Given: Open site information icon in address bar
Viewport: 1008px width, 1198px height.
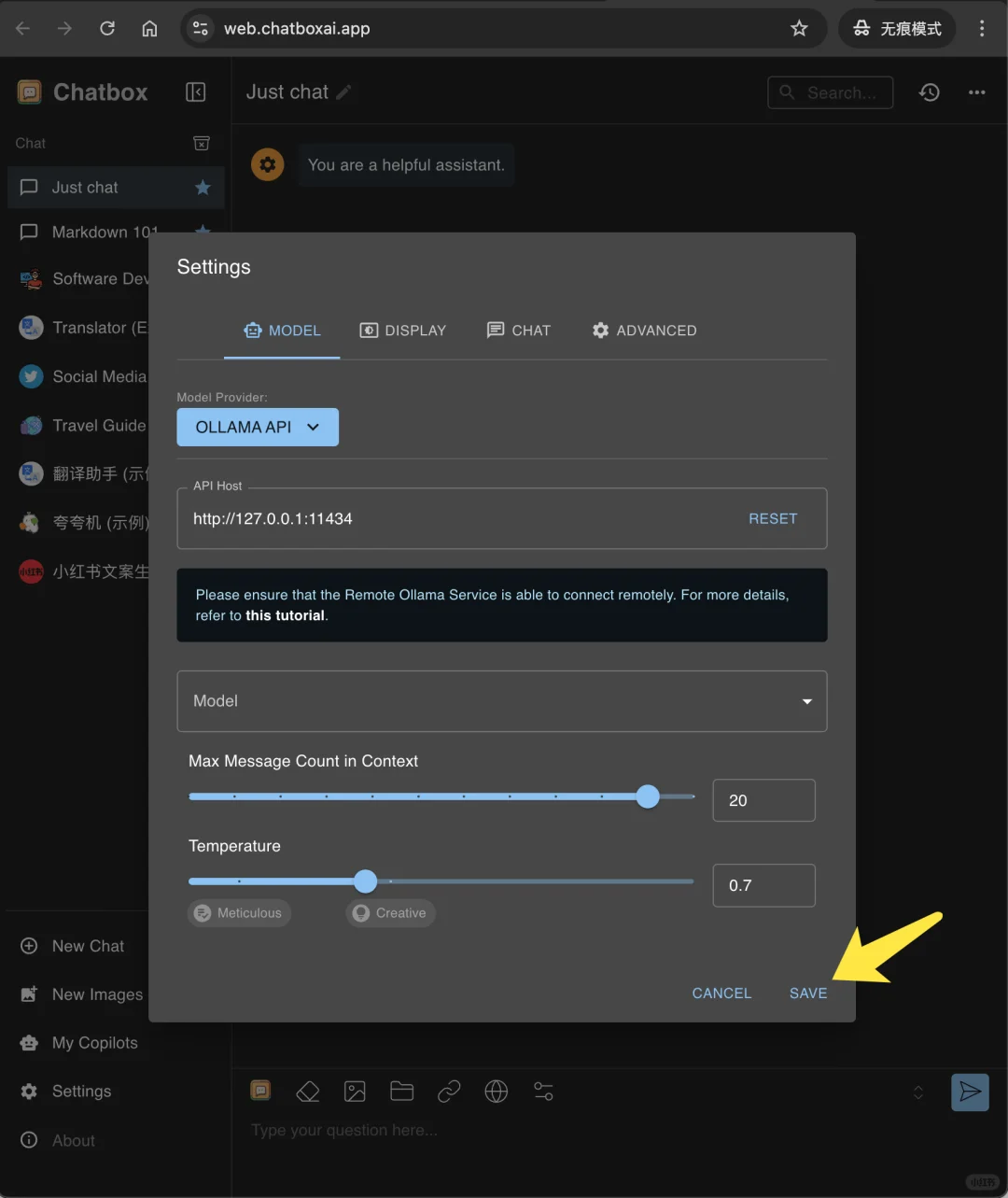Looking at the screenshot, I should coord(201,28).
